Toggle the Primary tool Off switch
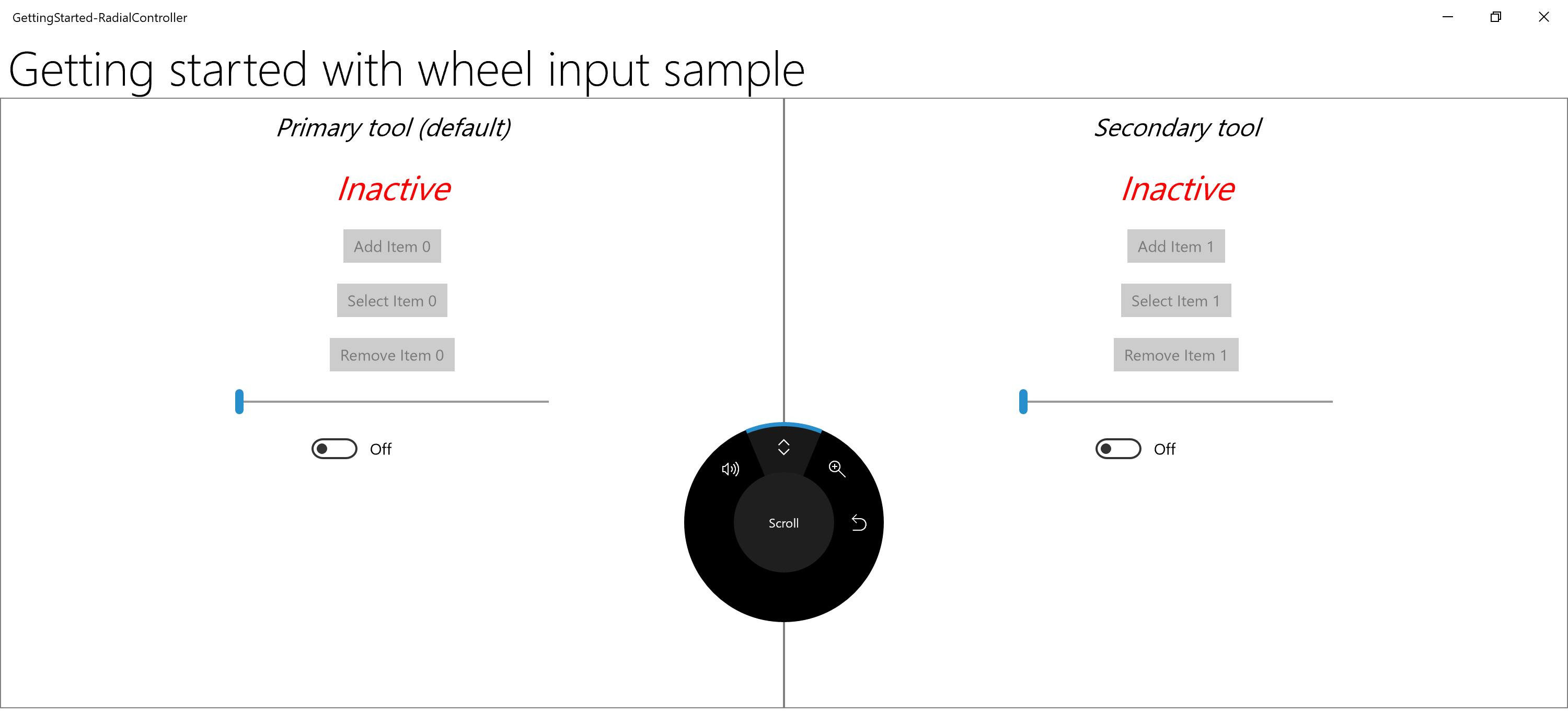The height and width of the screenshot is (713, 1568). 334,448
